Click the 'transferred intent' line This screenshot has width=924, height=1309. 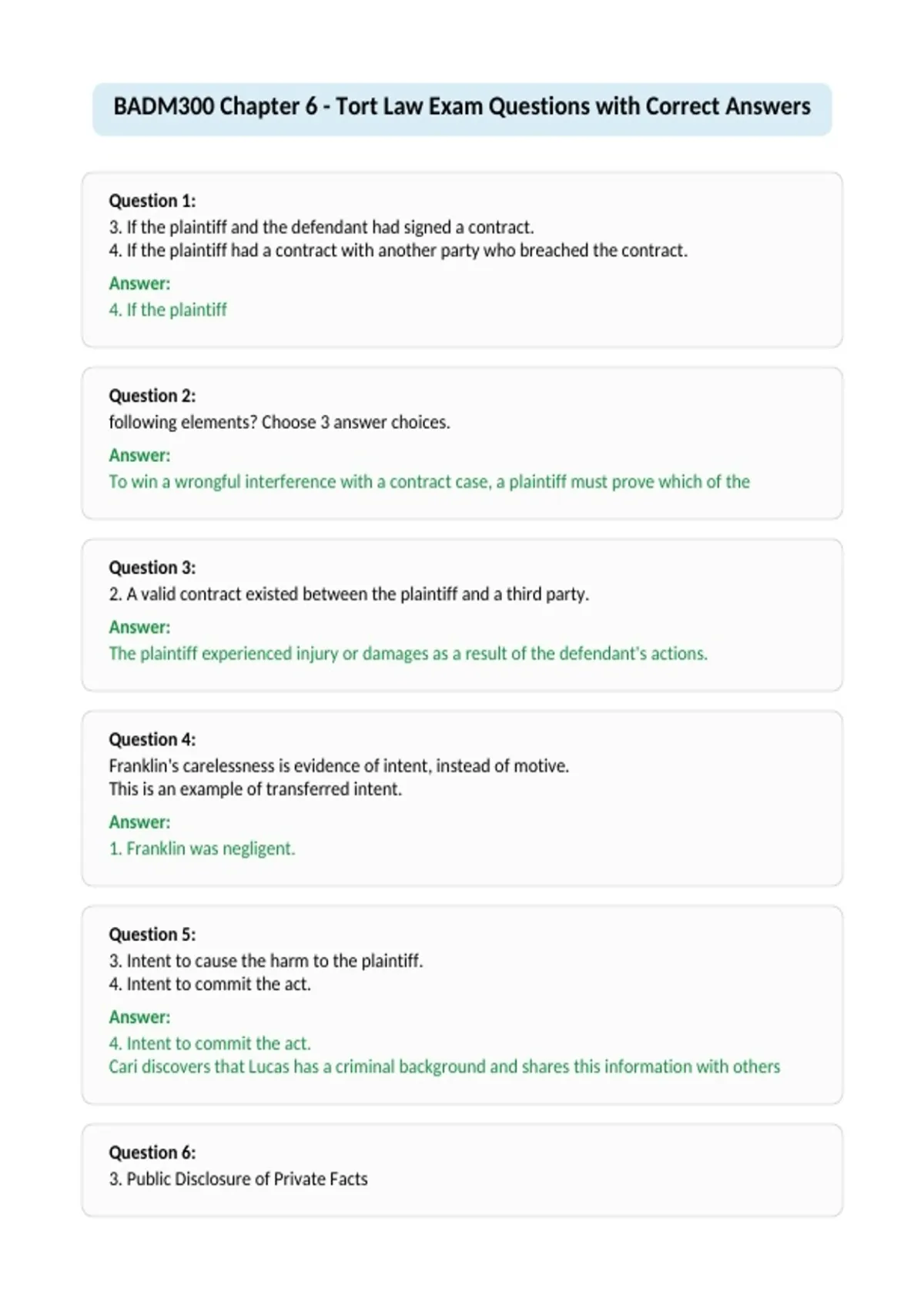[x=255, y=789]
